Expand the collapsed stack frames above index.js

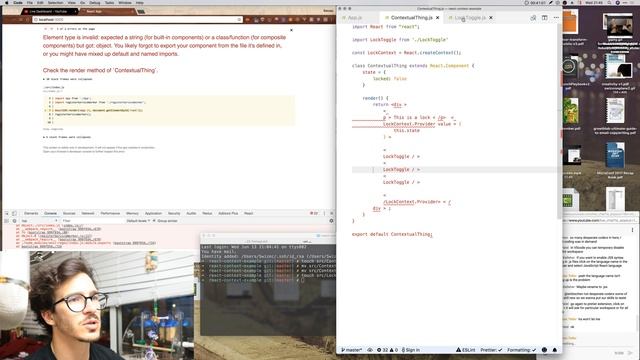[68, 79]
